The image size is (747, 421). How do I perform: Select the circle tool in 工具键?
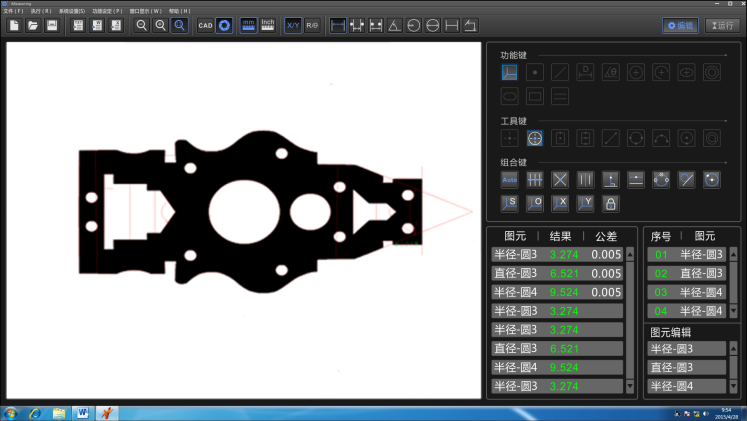[636, 138]
